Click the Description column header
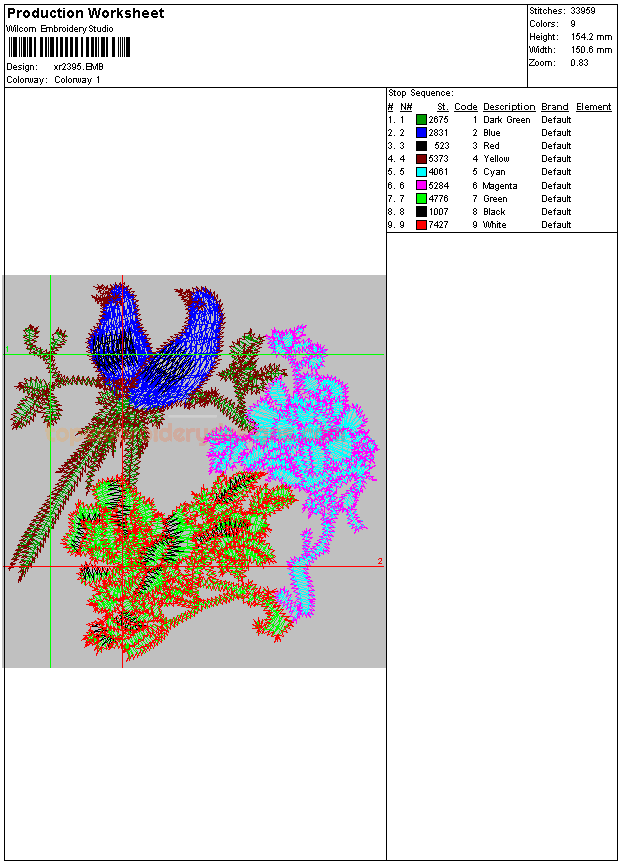620x861 pixels. coord(509,107)
